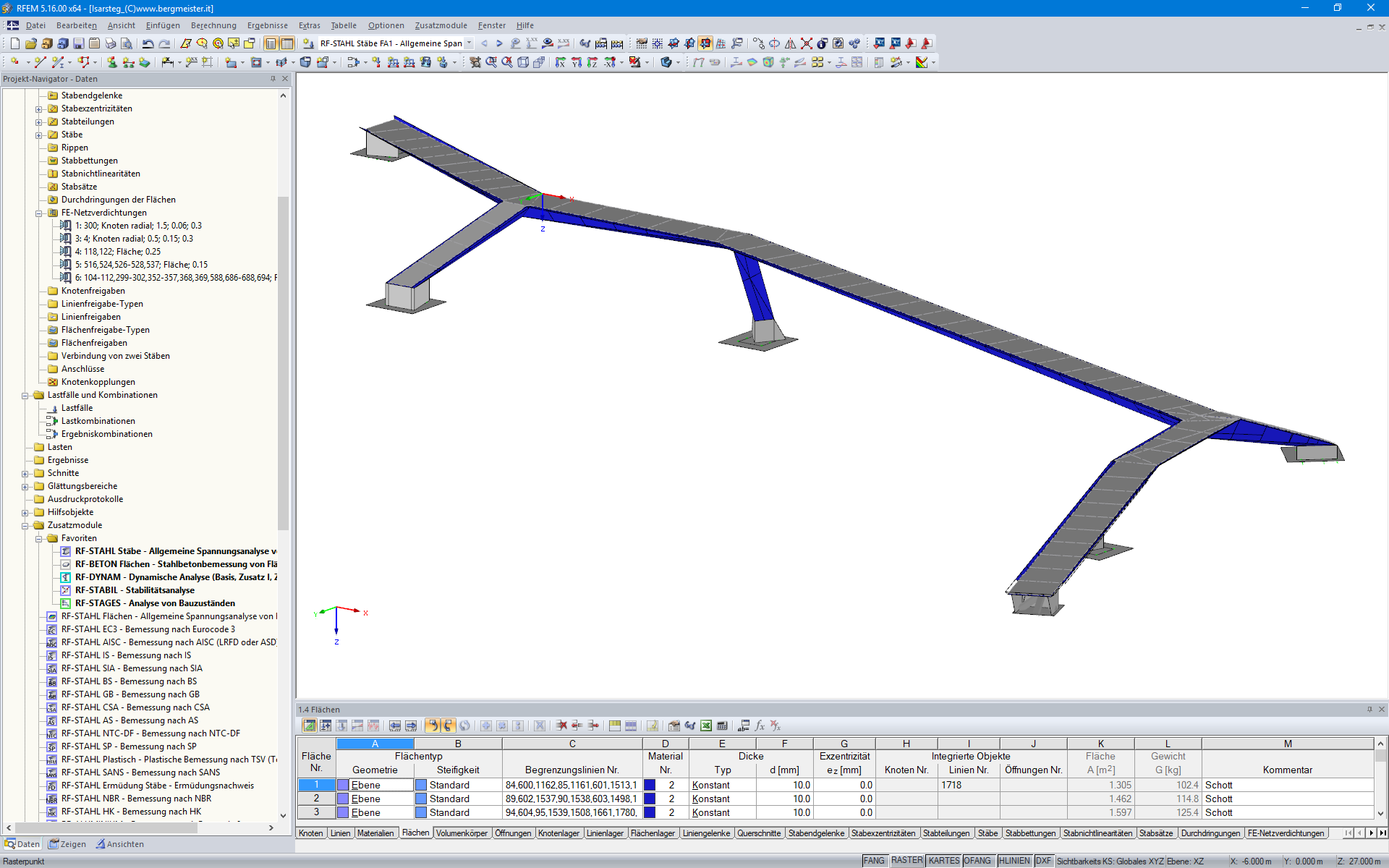This screenshot has width=1389, height=868.
Task: Toggle FANG snap mode in the status bar
Action: click(x=874, y=861)
